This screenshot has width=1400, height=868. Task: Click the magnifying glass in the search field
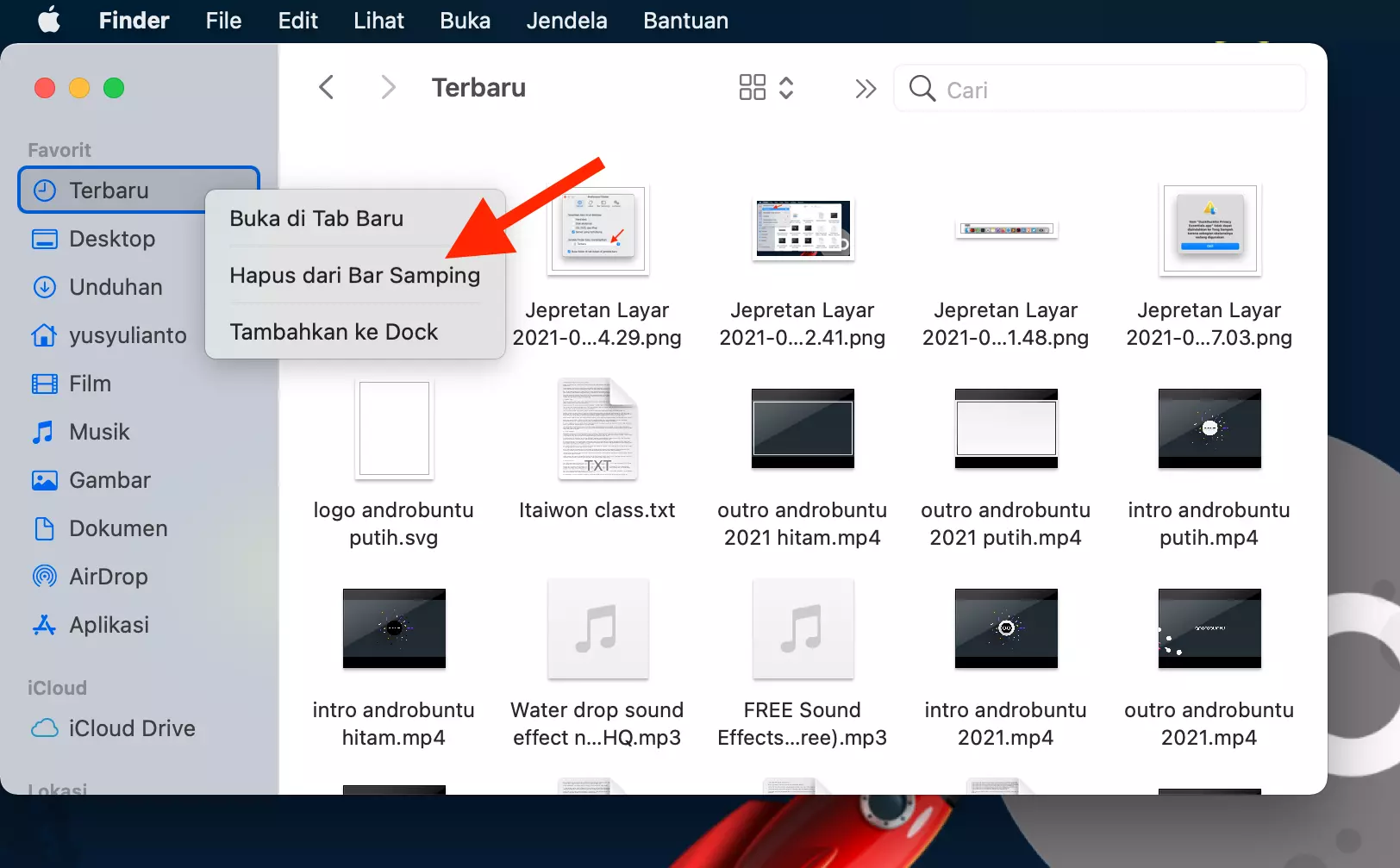922,89
